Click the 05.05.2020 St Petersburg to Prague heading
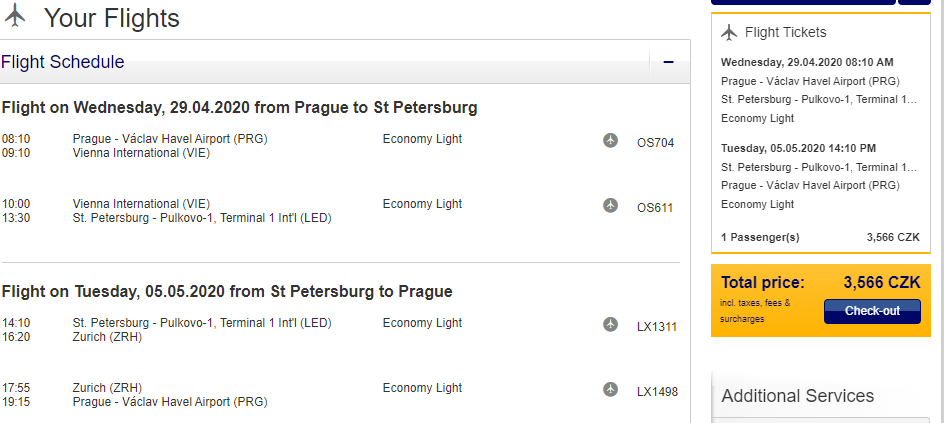The width and height of the screenshot is (944, 423). (227, 291)
